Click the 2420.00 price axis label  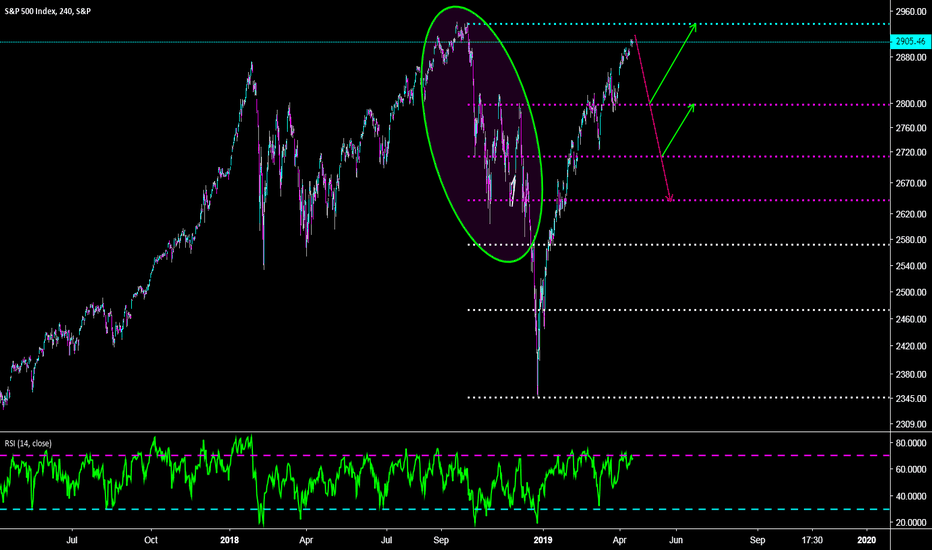pyautogui.click(x=911, y=346)
